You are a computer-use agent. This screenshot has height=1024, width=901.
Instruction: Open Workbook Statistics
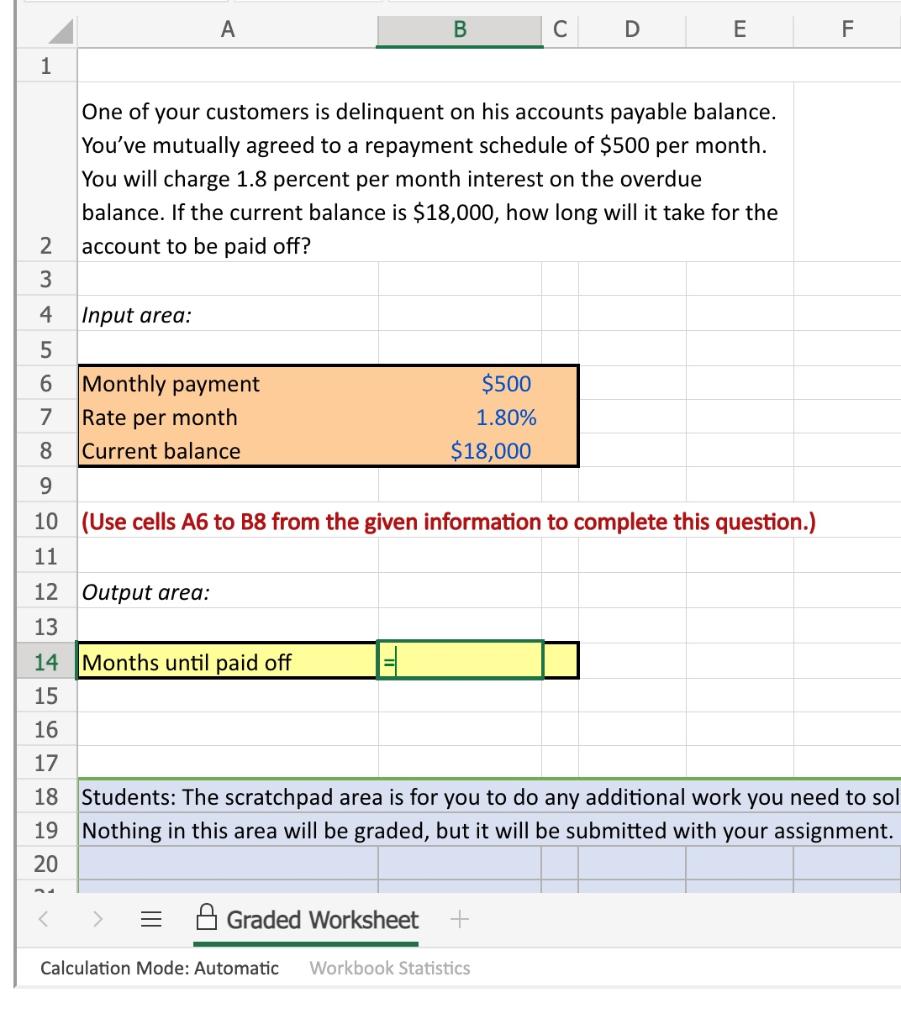point(390,968)
